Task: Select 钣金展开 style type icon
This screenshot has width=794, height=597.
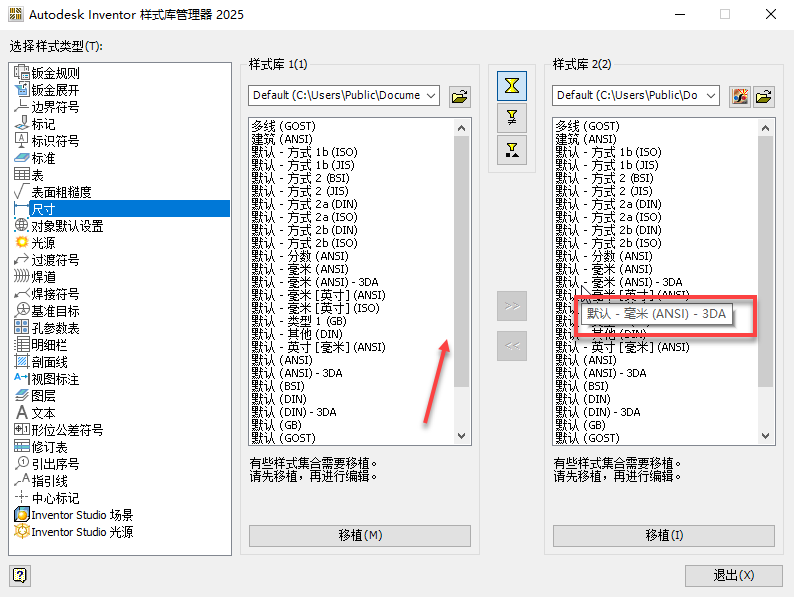Action: 21,90
